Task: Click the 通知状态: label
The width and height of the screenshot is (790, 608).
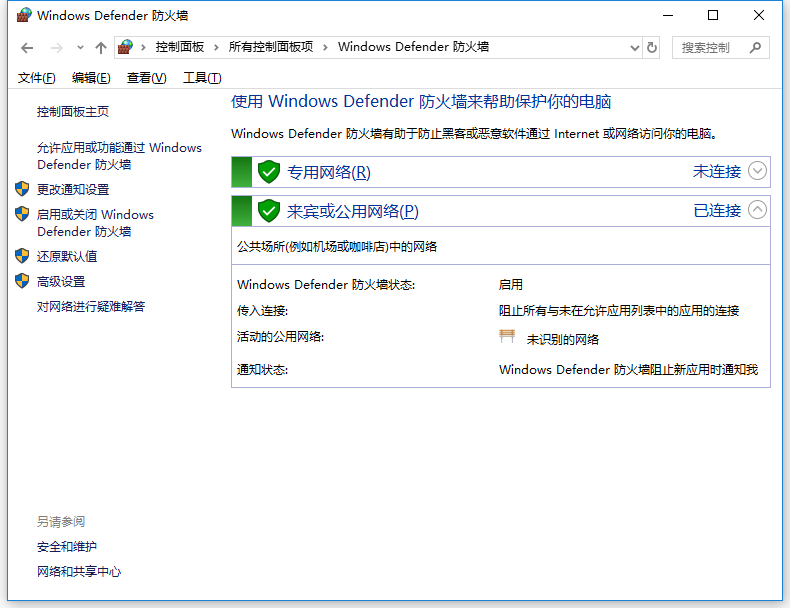Action: coord(262,370)
